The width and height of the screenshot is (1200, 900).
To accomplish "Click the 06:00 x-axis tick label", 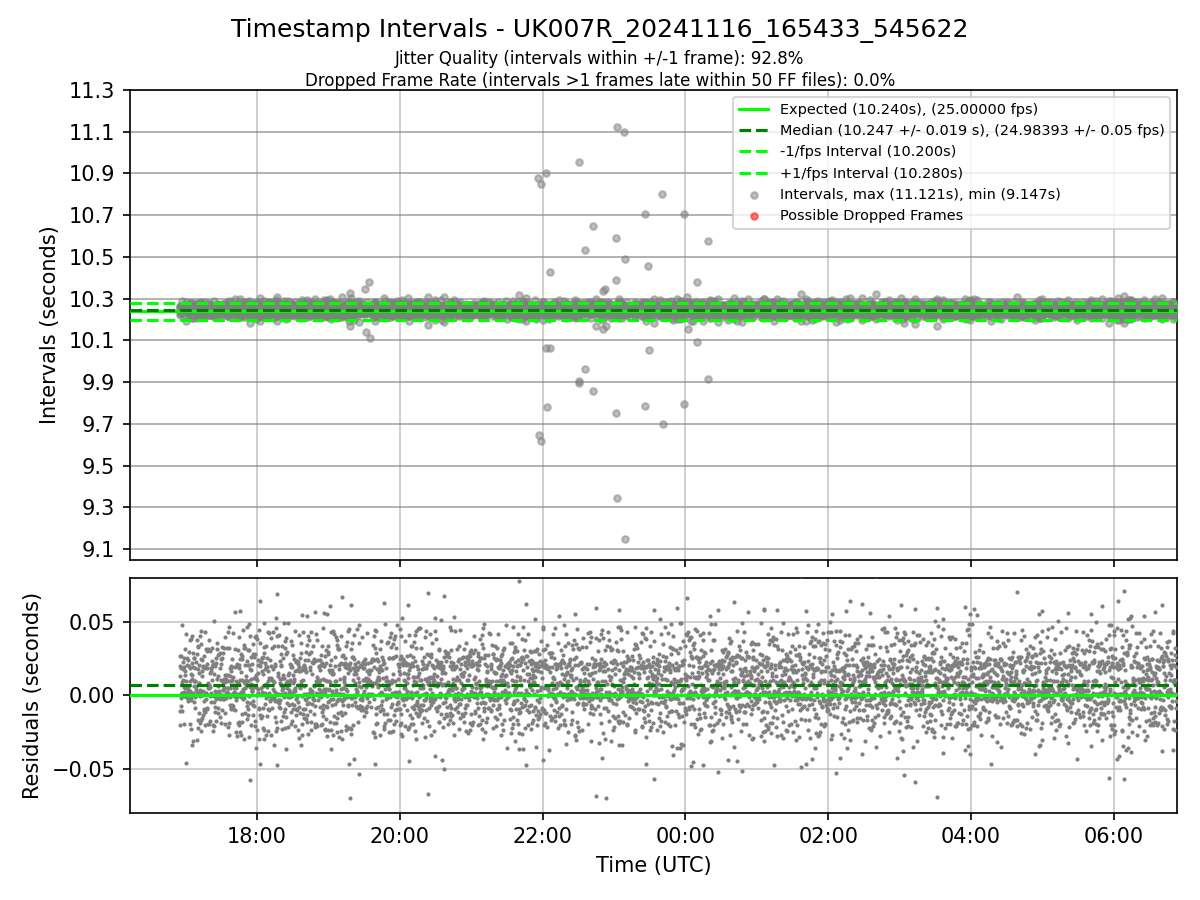I will 1114,835.
